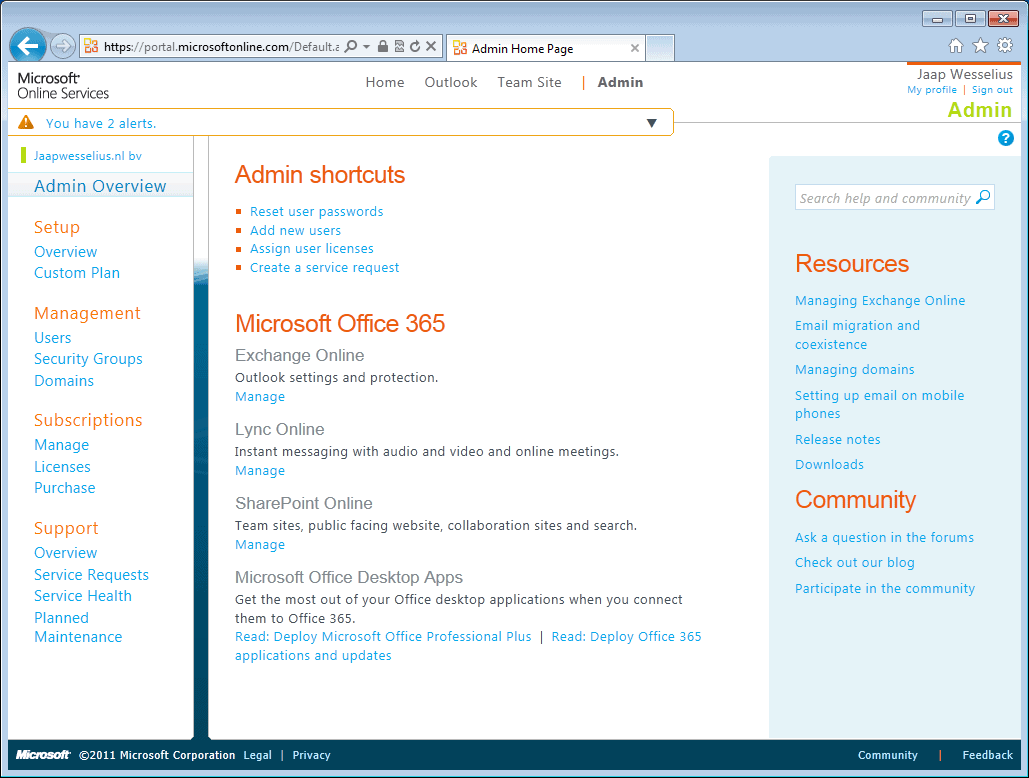Click the Jaapwesselius.nl bv company link
The image size is (1029, 778).
point(88,156)
